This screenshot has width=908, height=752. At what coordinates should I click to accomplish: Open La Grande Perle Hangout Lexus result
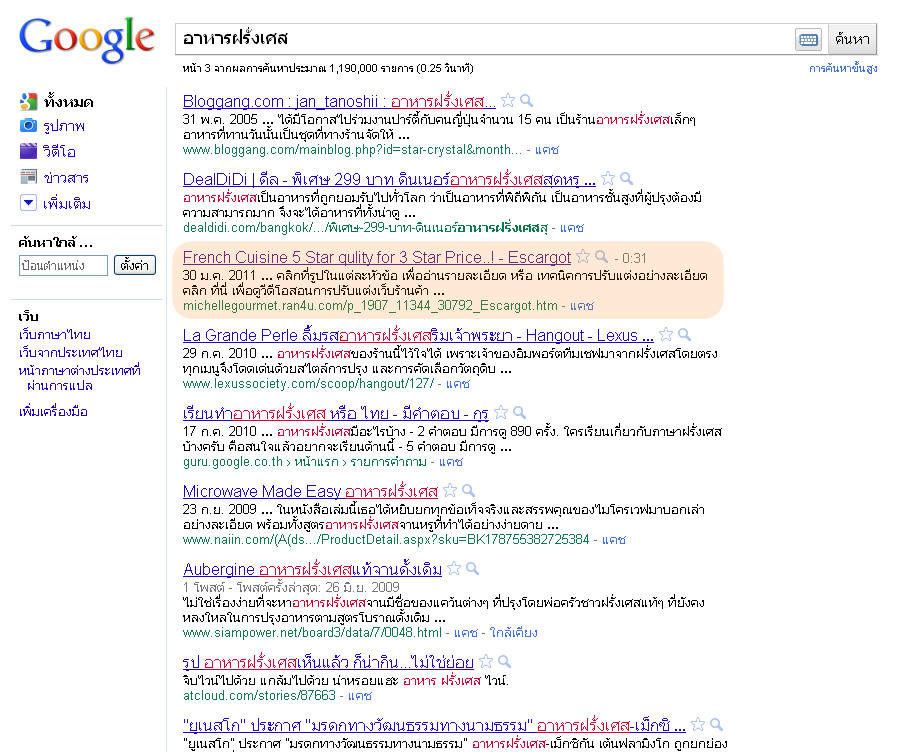tap(418, 335)
